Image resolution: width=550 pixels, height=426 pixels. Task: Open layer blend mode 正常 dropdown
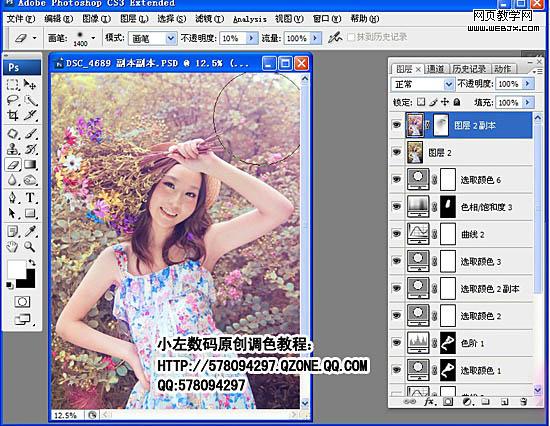pos(448,84)
